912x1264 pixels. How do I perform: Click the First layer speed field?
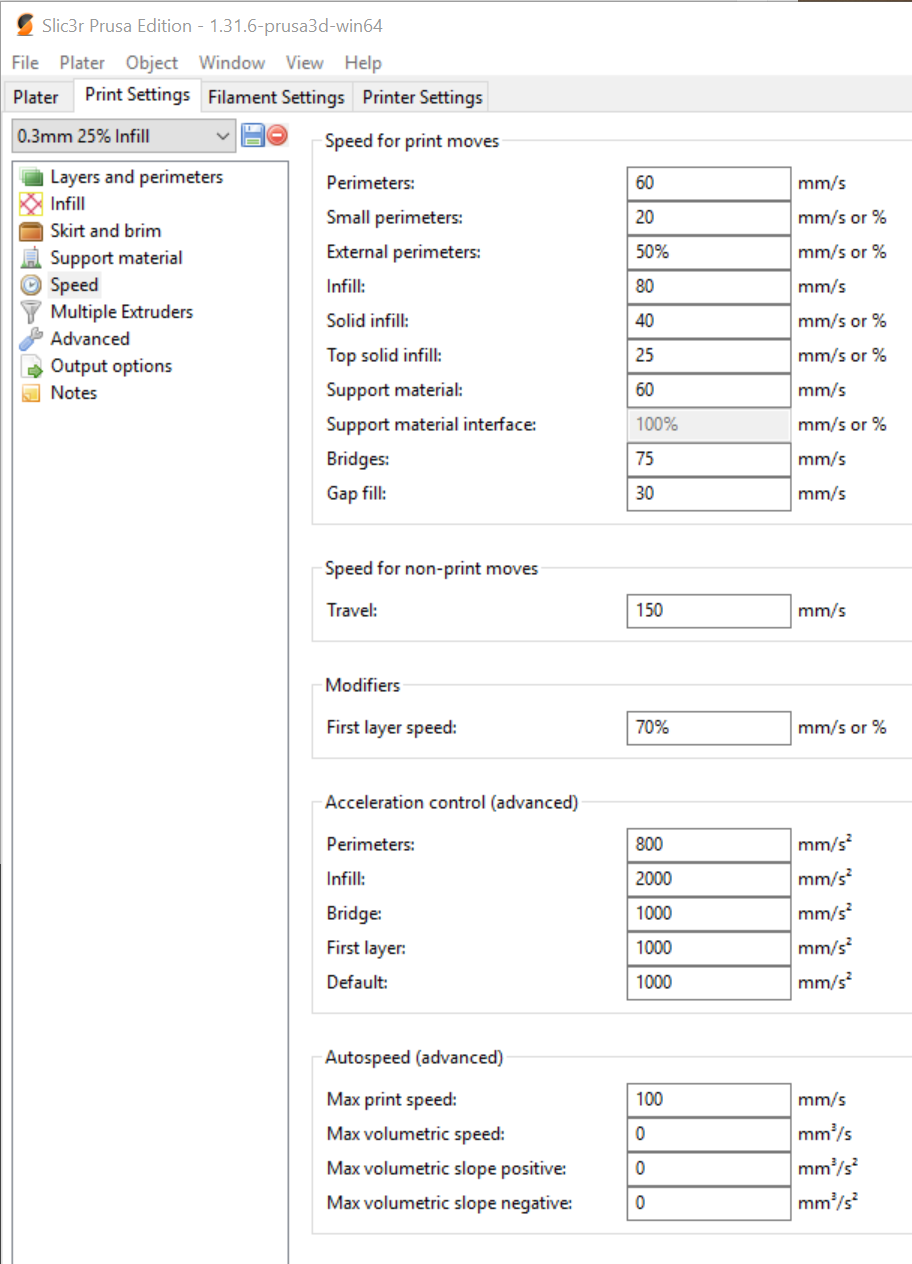click(x=709, y=727)
